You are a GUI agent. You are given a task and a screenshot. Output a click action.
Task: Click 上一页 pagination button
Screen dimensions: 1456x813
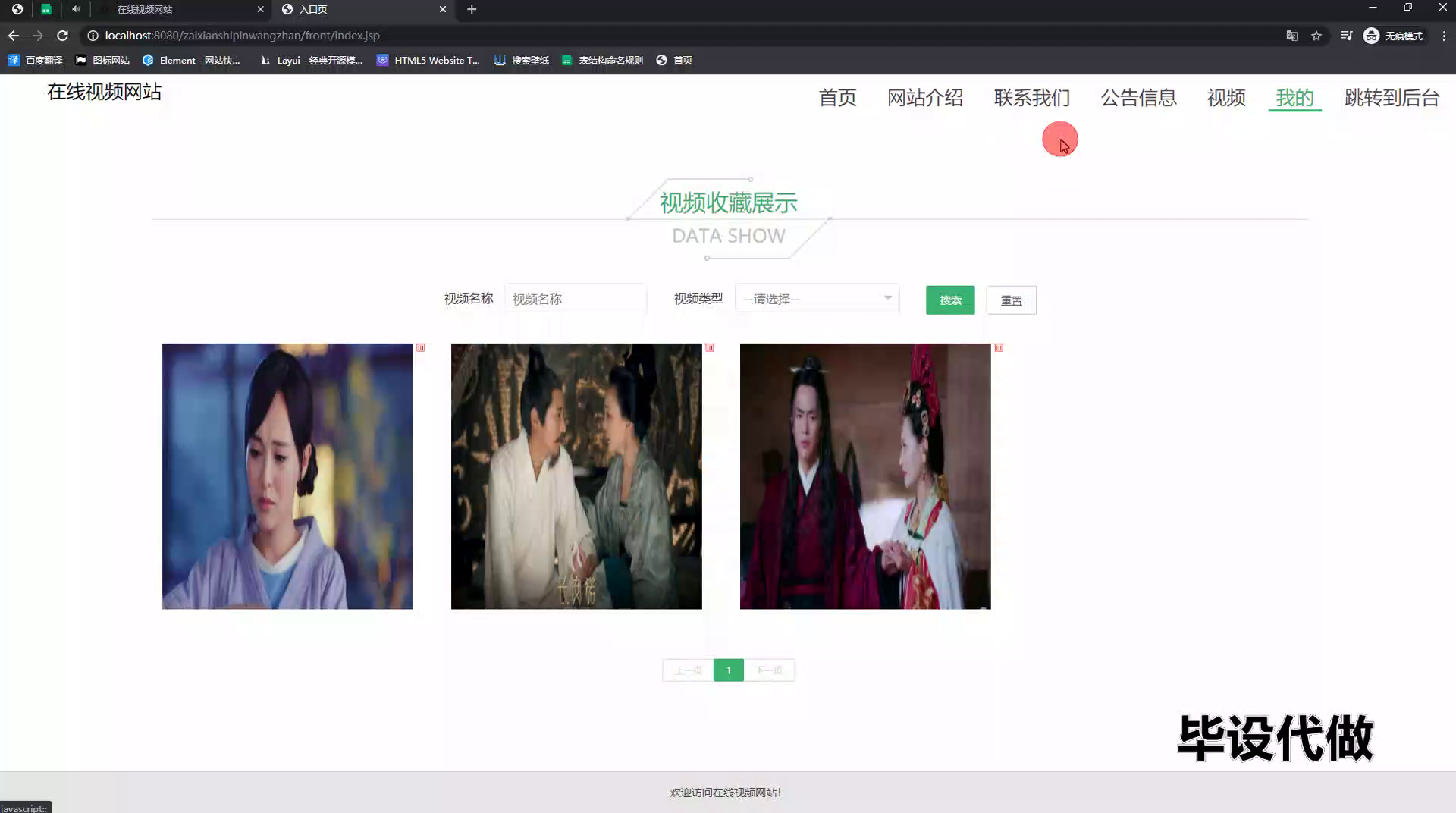tap(688, 670)
